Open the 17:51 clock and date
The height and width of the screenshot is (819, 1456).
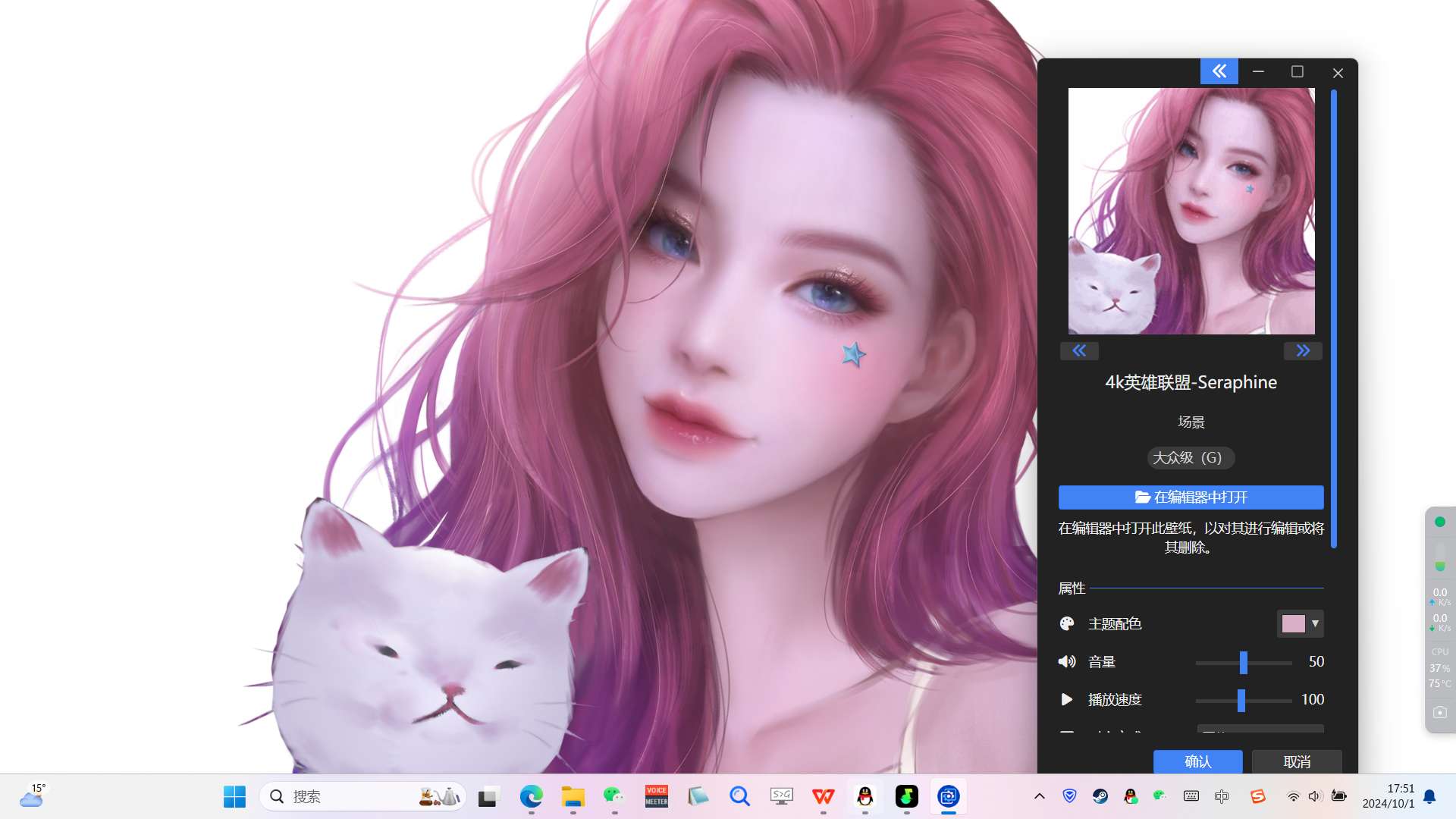(x=1389, y=796)
